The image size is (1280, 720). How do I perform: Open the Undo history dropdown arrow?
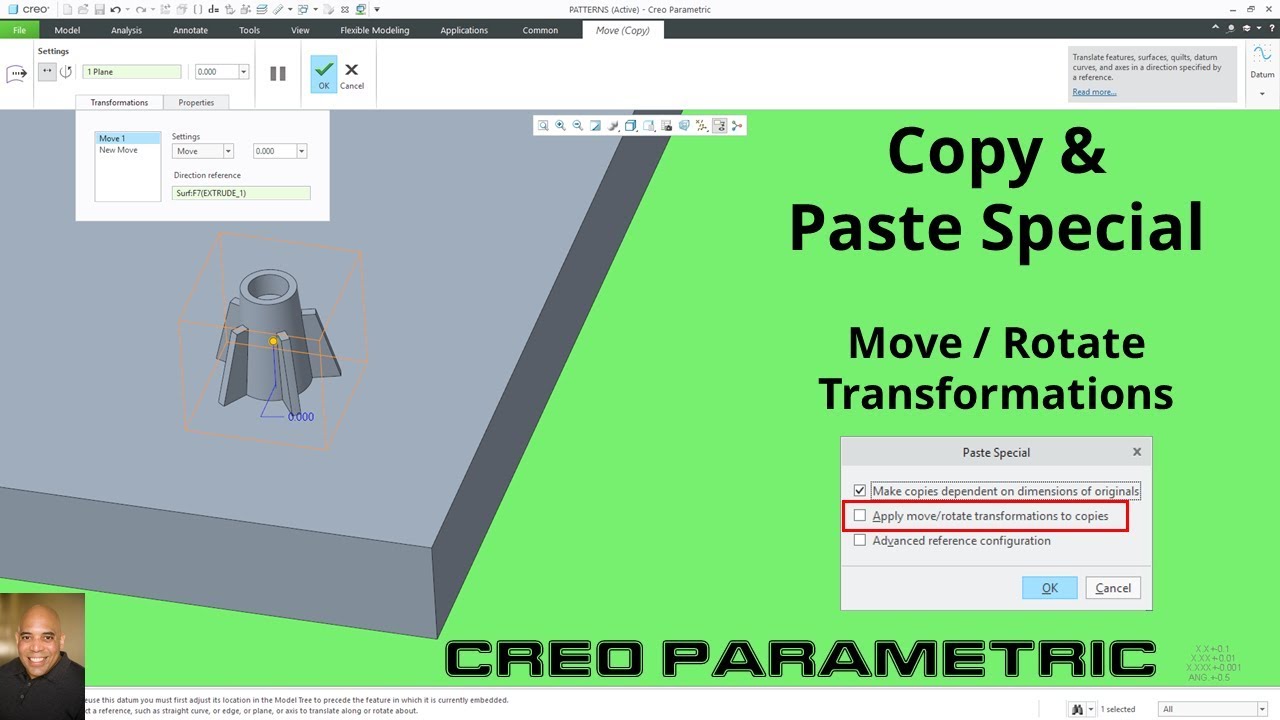(127, 10)
